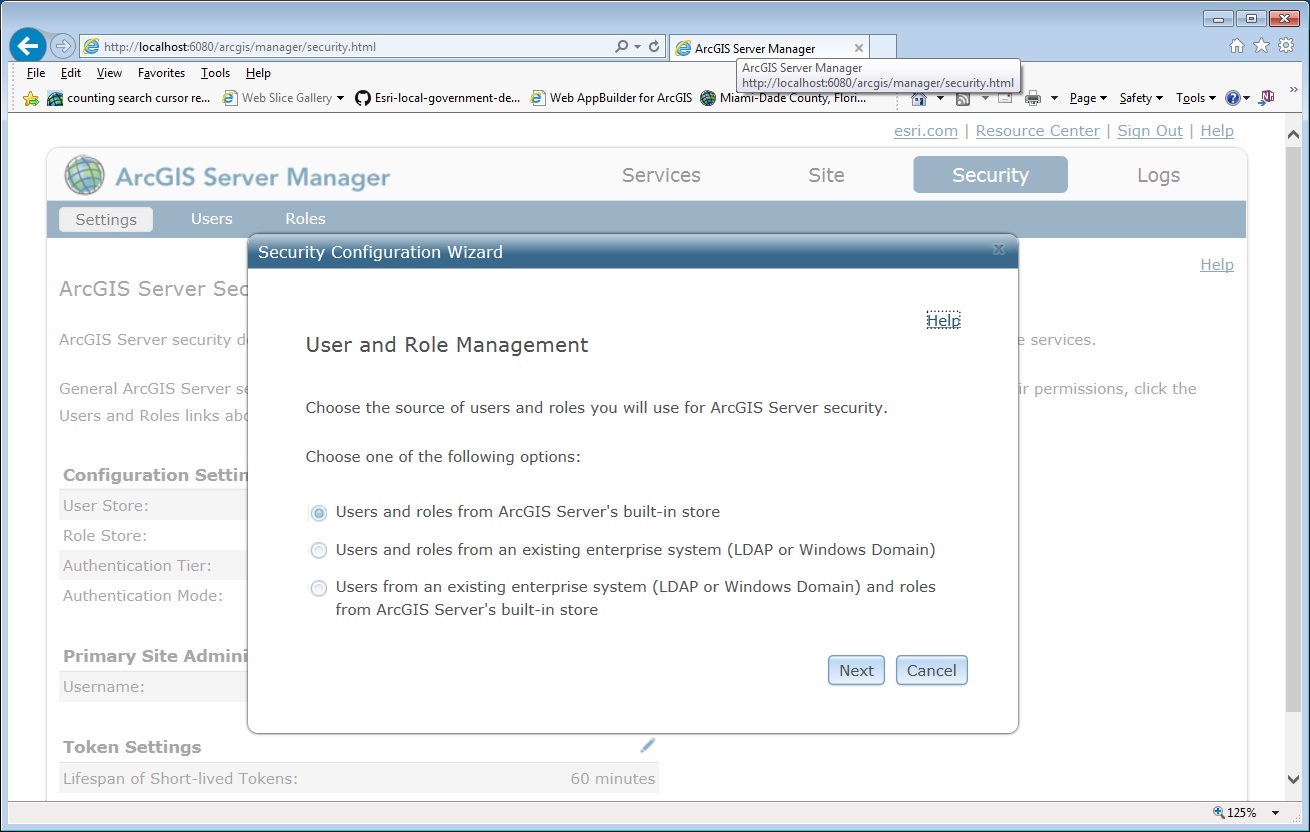Viewport: 1310px width, 832px height.
Task: Select the '60 minutes' token lifespan value
Action: (x=613, y=779)
